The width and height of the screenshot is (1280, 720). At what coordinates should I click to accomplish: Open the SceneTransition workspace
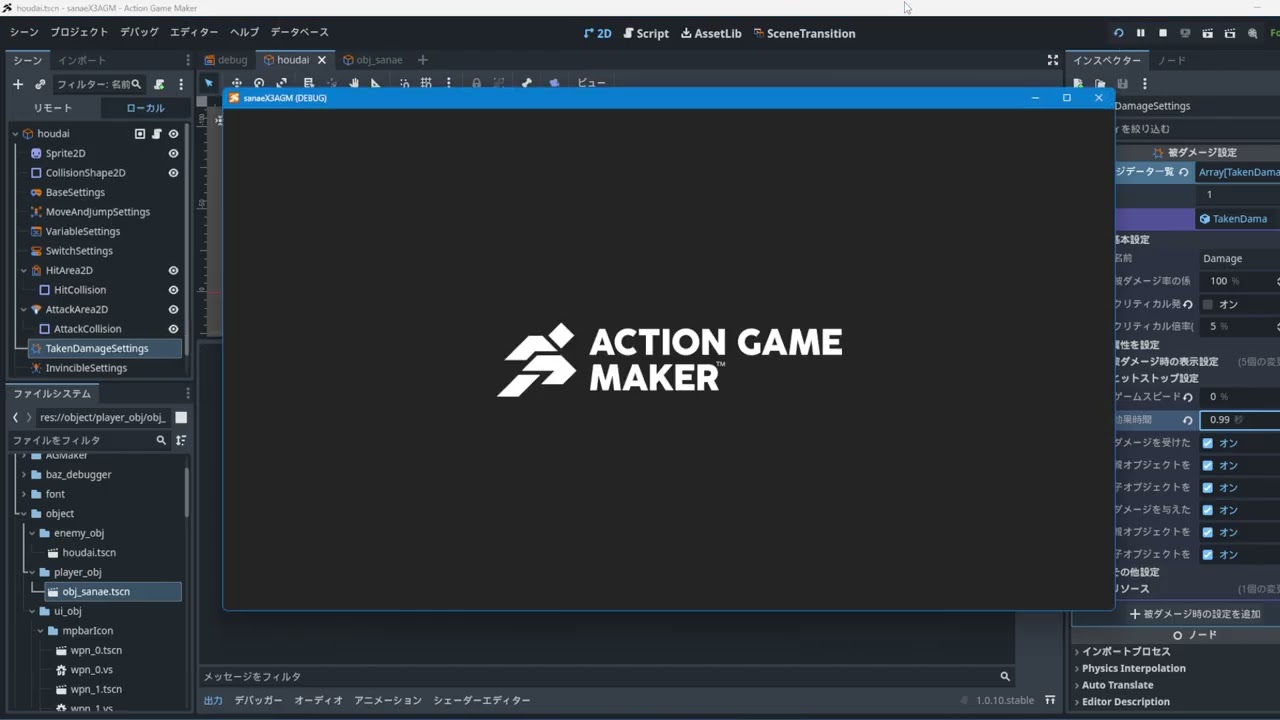[804, 33]
